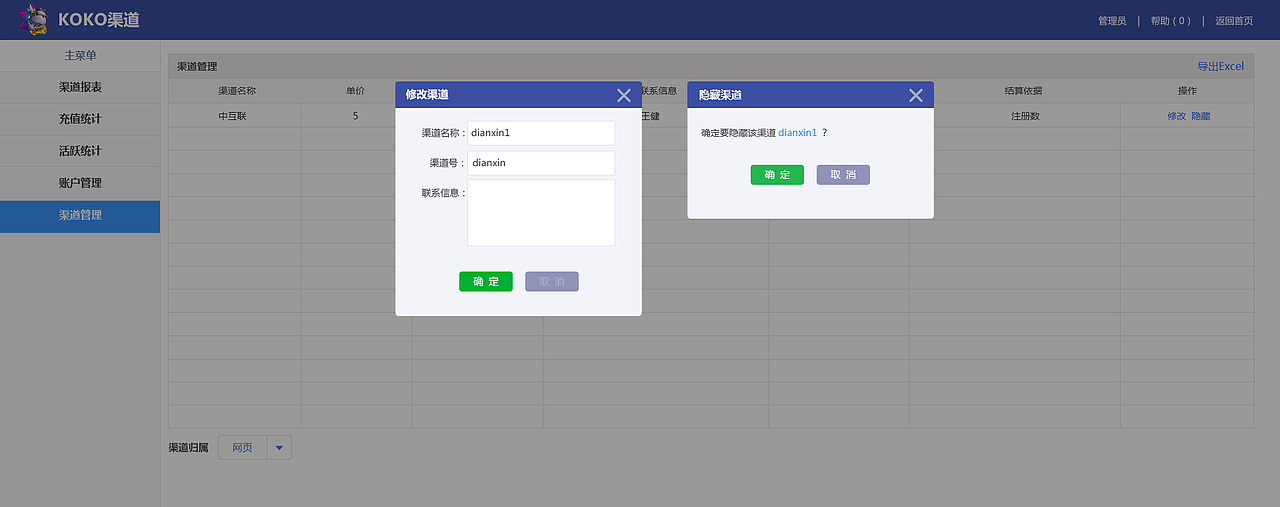
Task: Open 充值统计 in the main menu
Action: click(x=80, y=119)
